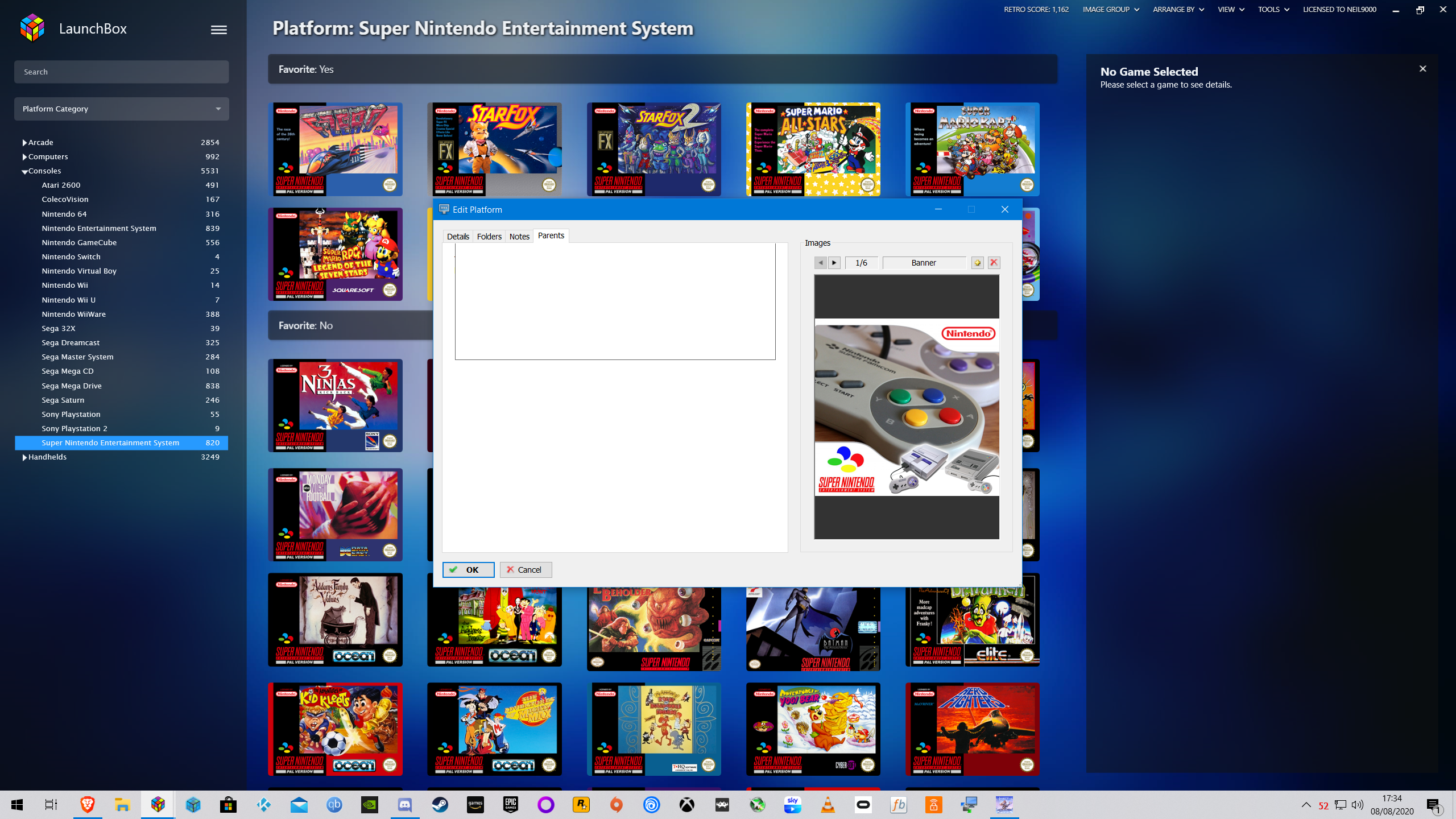1456x819 pixels.
Task: Delete the current platform image (red X)
Action: point(994,263)
